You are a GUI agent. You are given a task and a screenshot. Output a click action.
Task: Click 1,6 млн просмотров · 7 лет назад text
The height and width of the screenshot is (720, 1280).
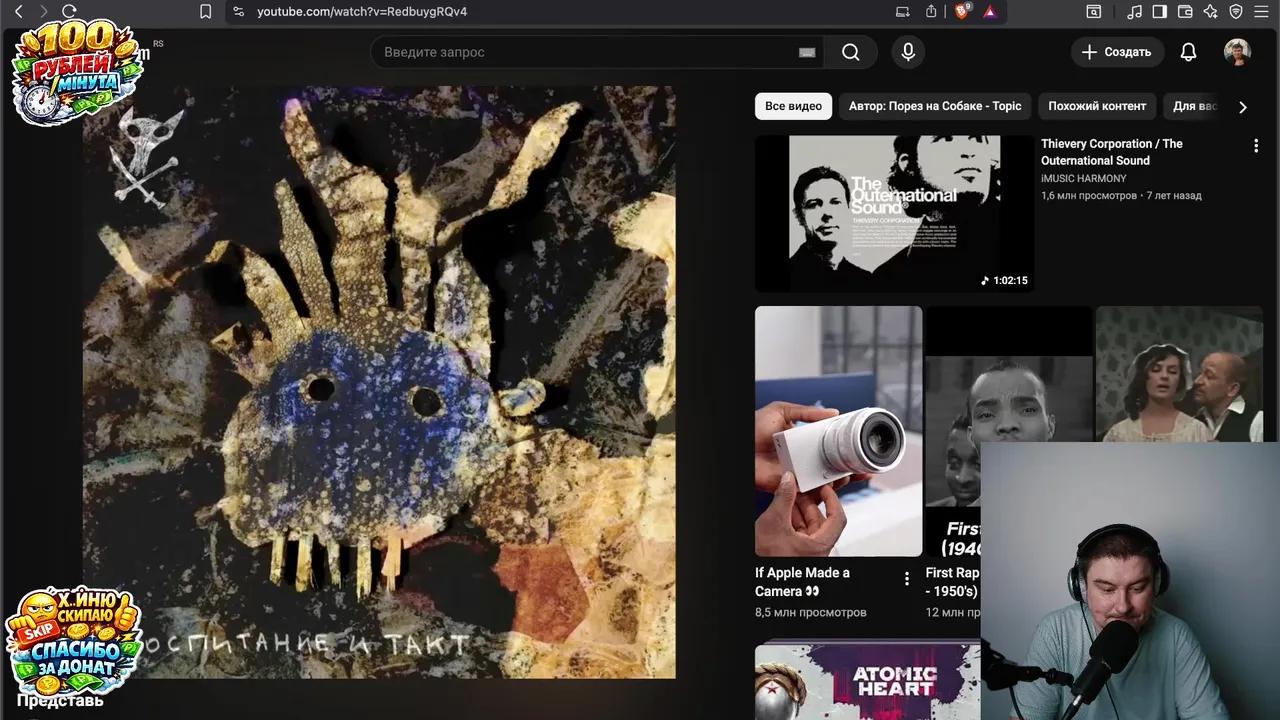[1121, 195]
